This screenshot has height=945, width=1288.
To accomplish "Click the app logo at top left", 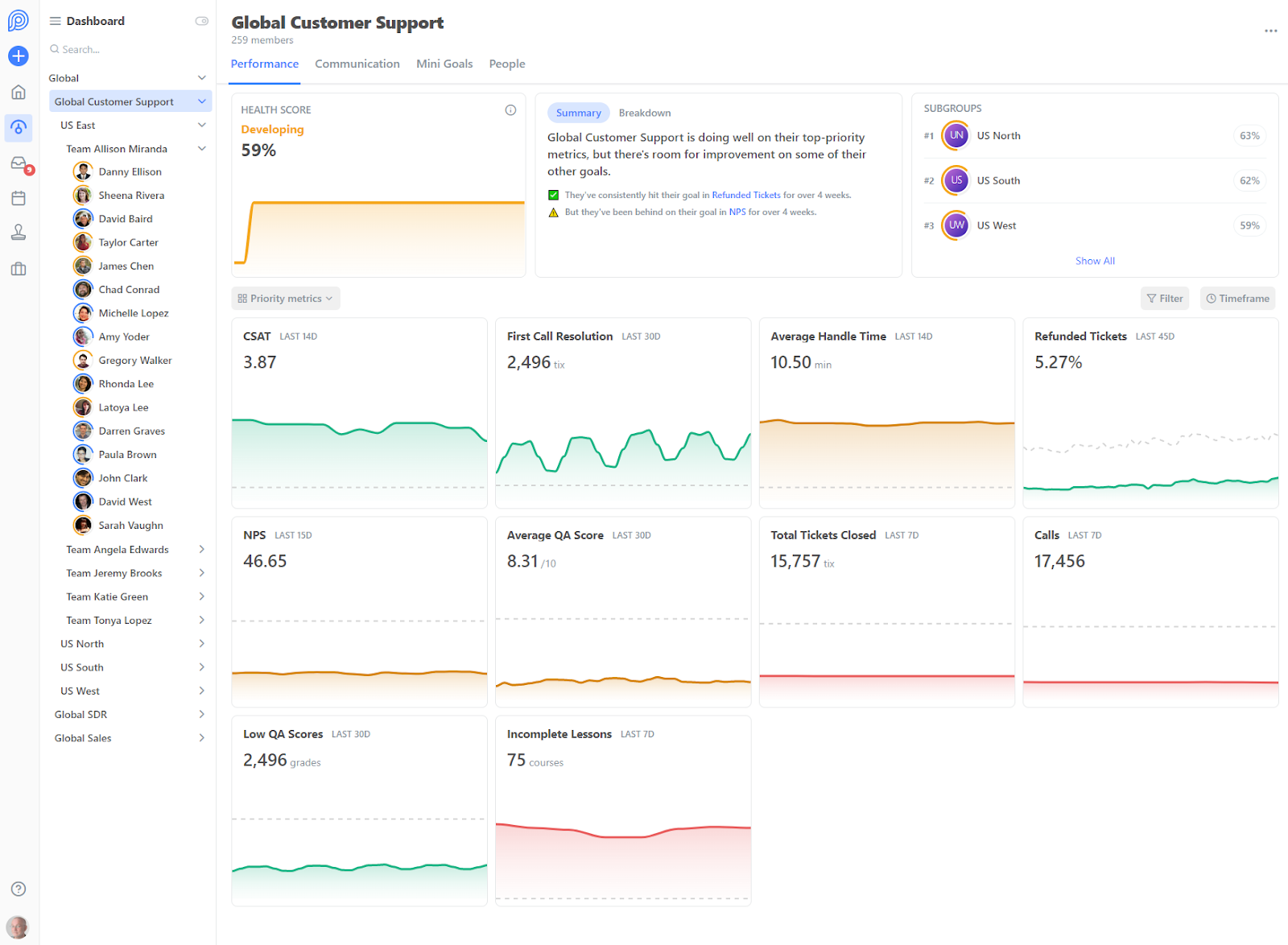I will click(x=19, y=20).
